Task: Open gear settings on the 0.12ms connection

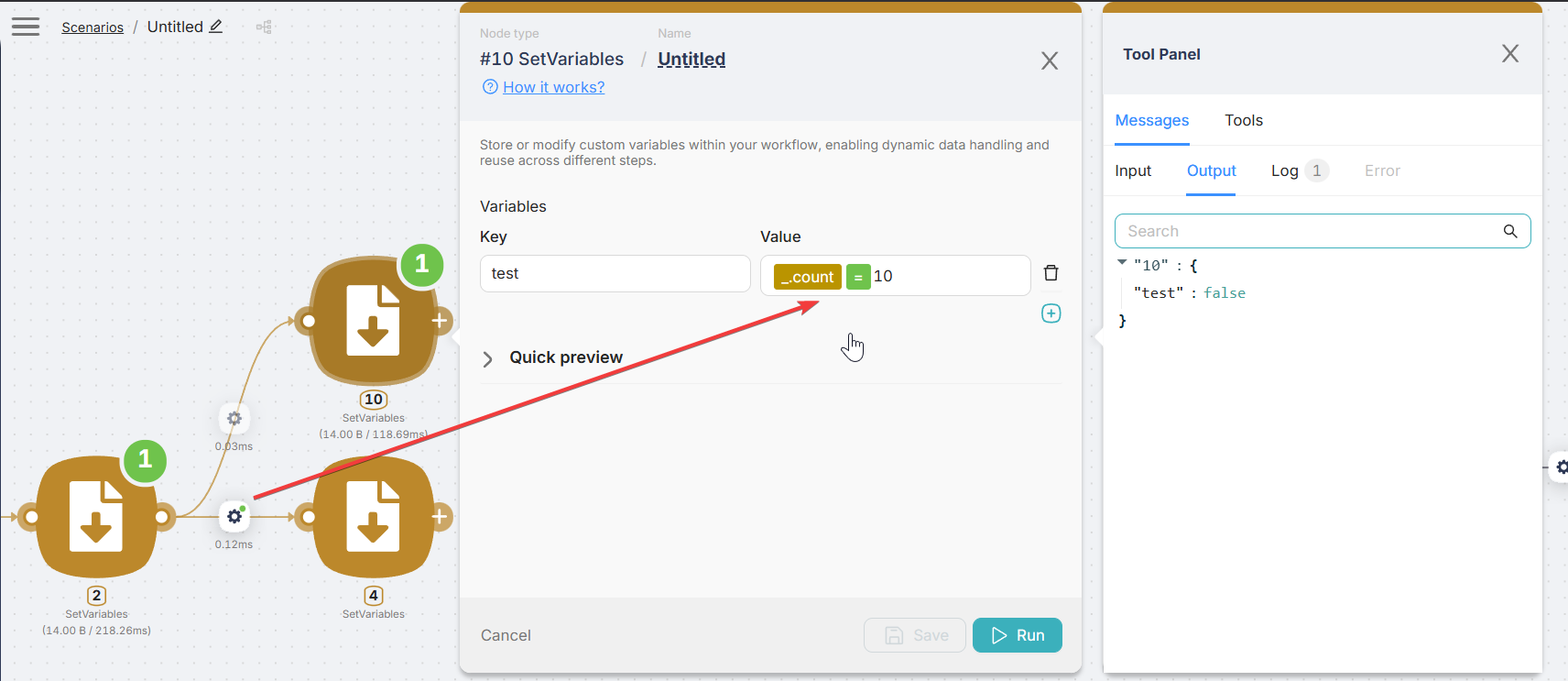Action: point(234,517)
